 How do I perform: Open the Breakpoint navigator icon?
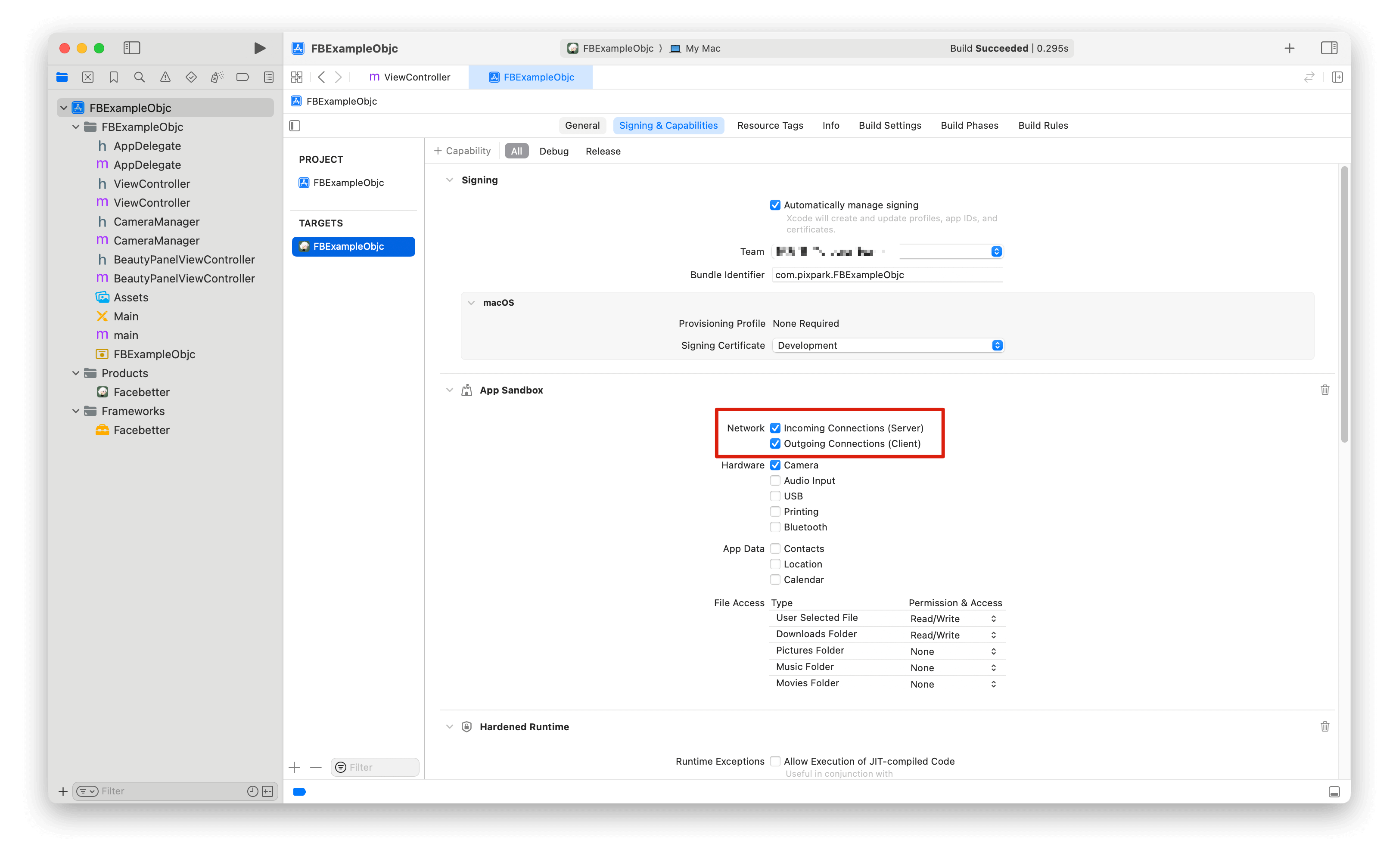(x=242, y=76)
